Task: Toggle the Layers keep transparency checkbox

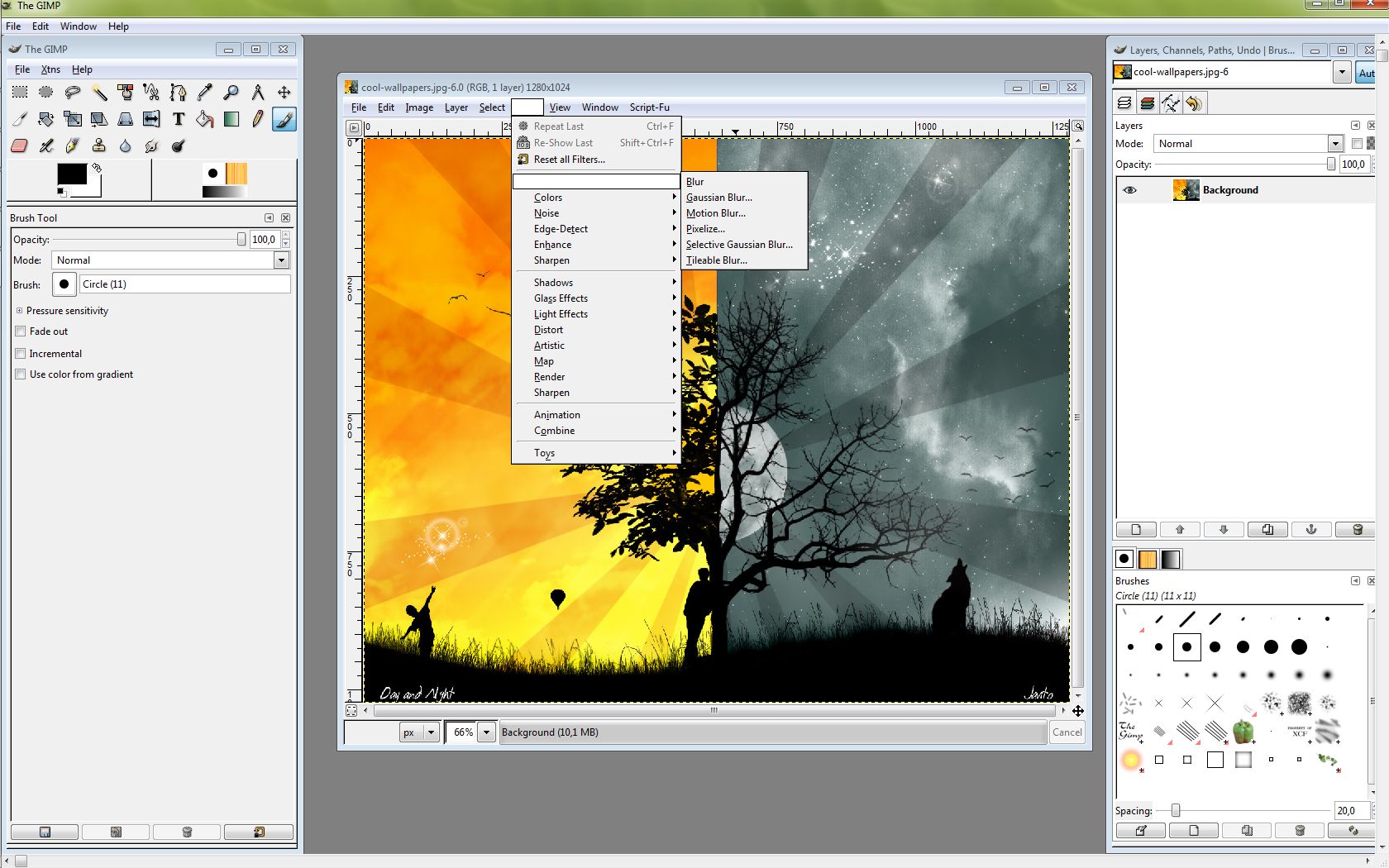Action: click(x=1357, y=144)
